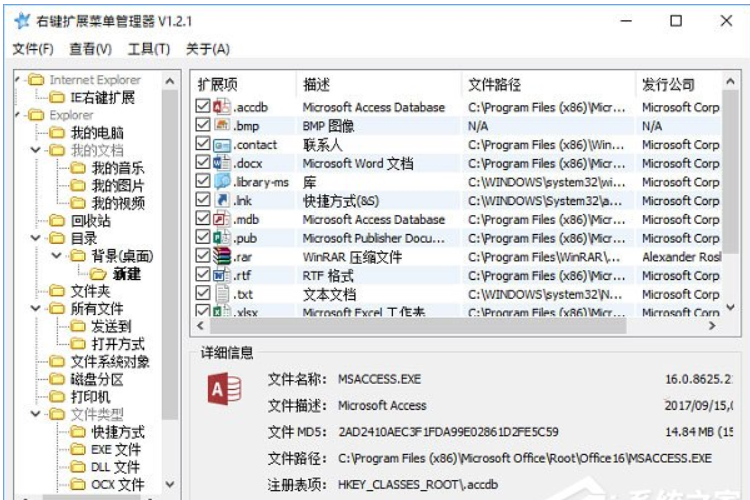Click the large Access icon in details panel
The width and height of the screenshot is (750, 500).
click(x=224, y=390)
